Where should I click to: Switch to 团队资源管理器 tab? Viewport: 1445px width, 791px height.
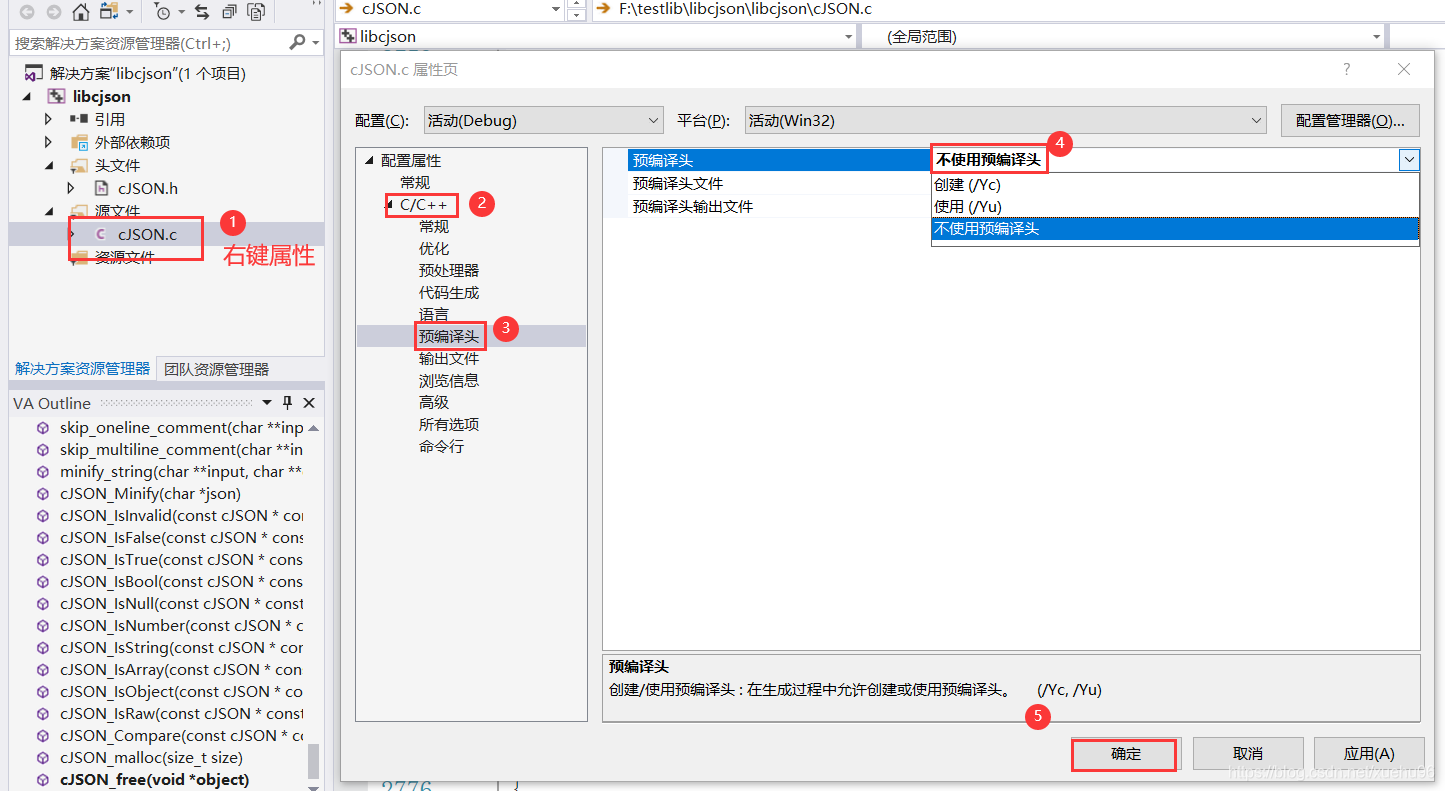pyautogui.click(x=216, y=369)
